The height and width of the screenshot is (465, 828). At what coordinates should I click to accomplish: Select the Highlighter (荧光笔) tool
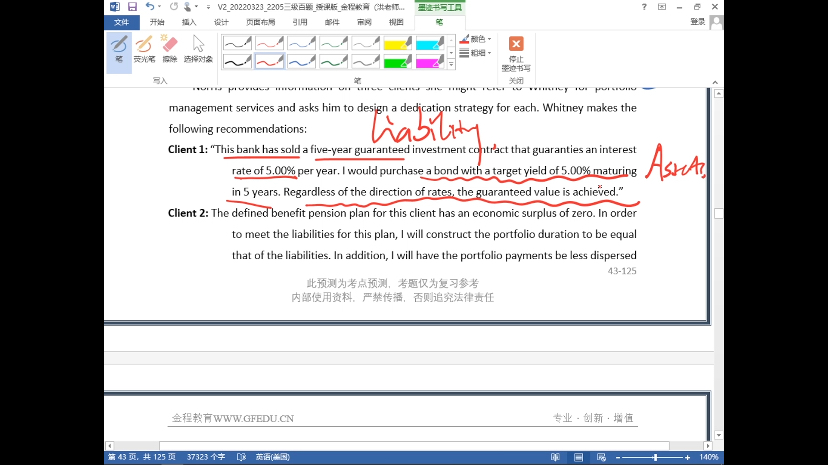coord(144,50)
